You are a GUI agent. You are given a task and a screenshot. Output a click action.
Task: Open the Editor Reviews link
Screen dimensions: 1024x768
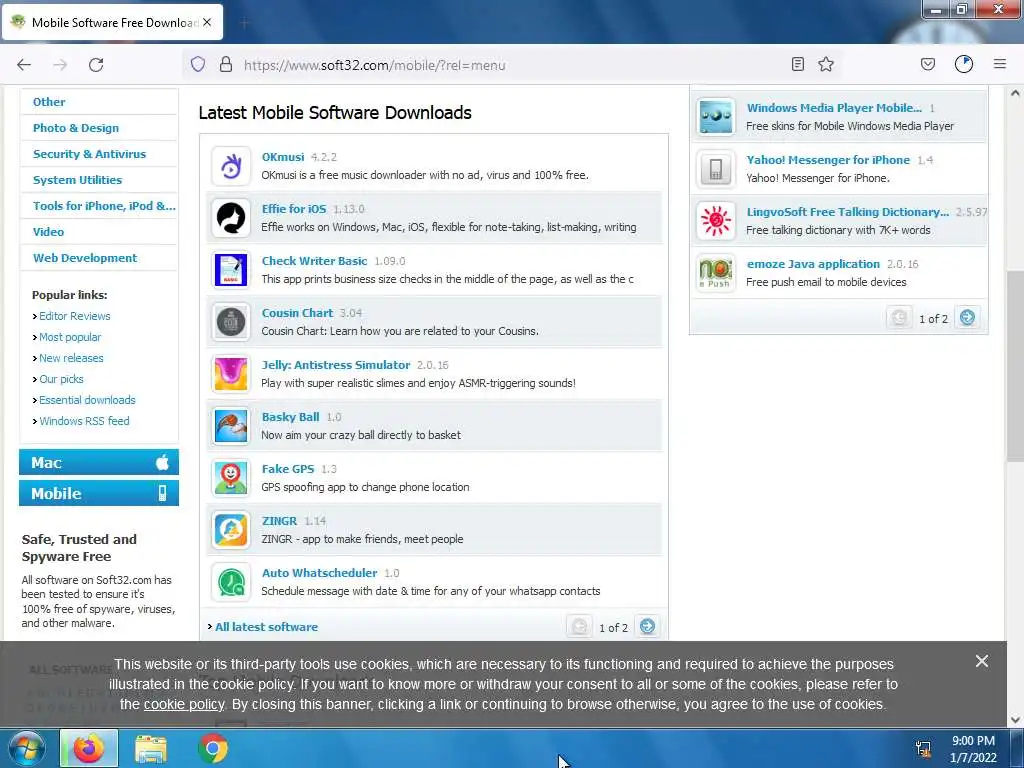(74, 316)
